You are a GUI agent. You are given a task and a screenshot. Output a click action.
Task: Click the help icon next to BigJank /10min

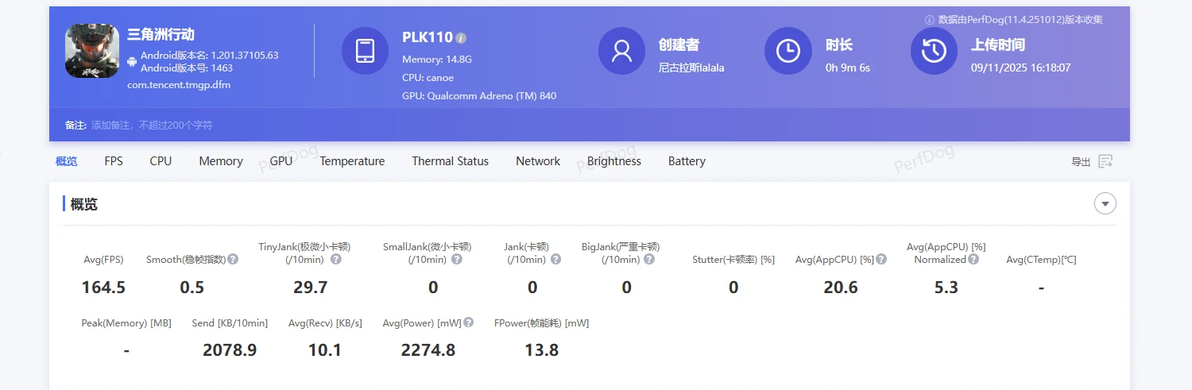648,259
